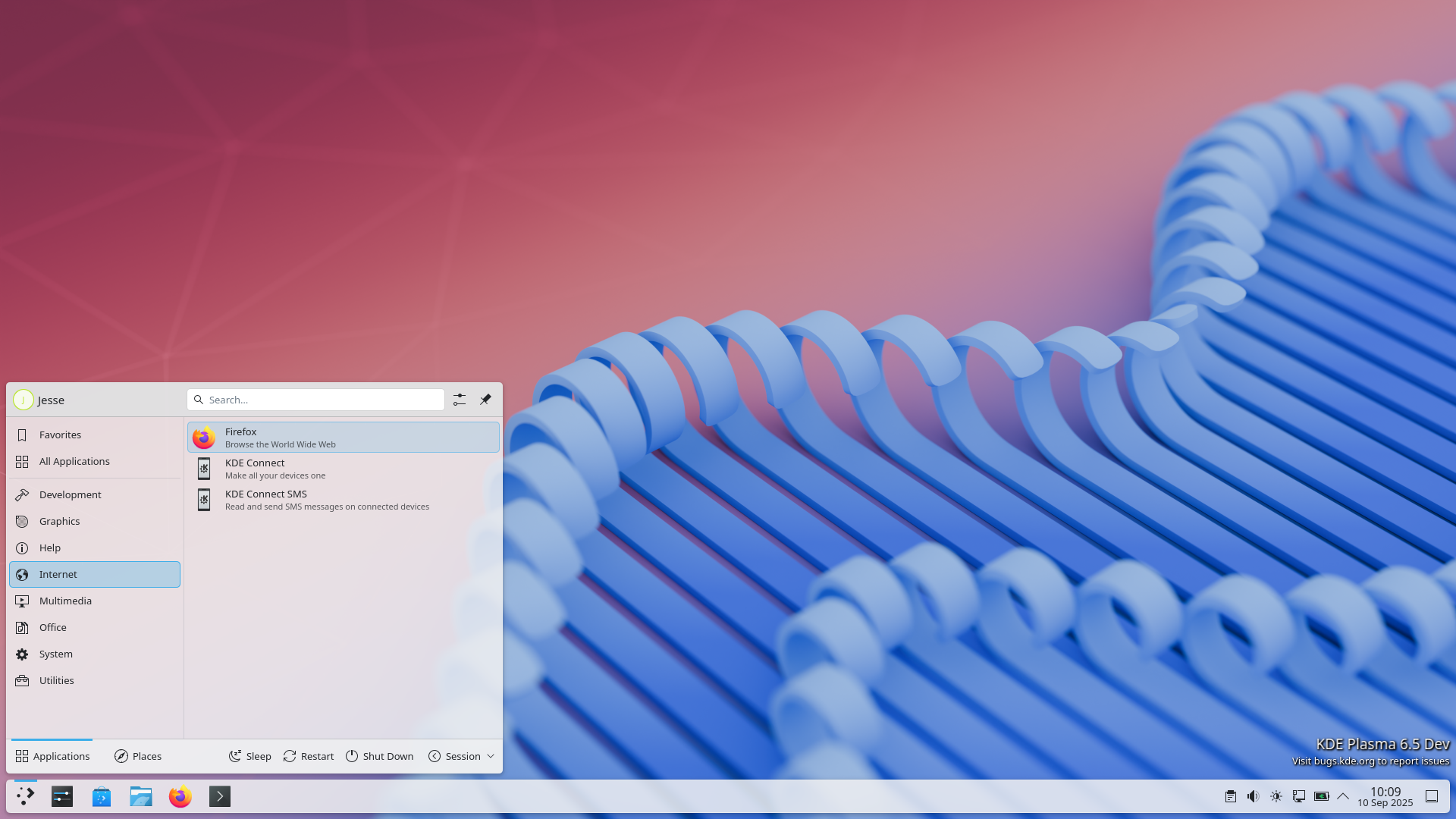Open Discover software center in taskbar

click(102, 796)
